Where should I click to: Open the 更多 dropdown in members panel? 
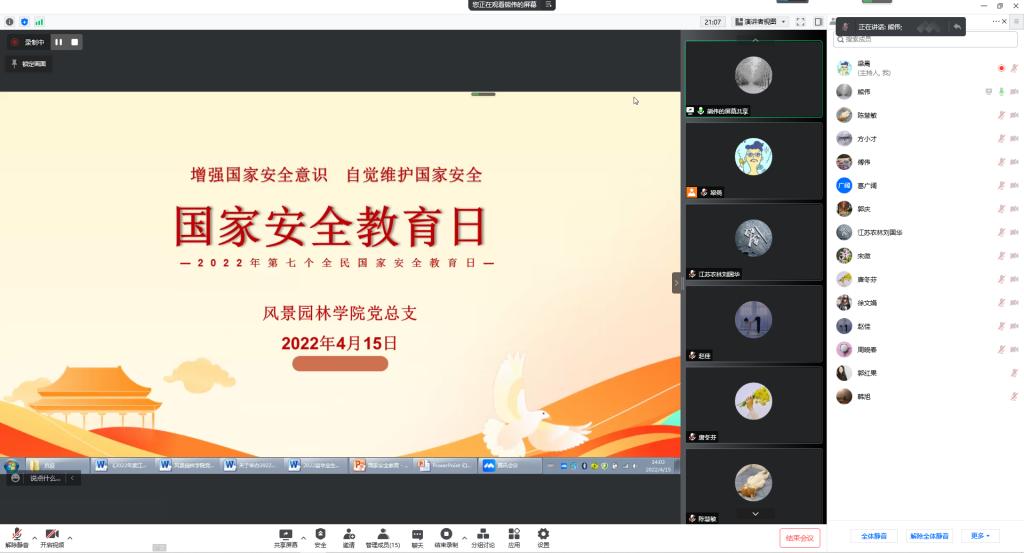(983, 536)
